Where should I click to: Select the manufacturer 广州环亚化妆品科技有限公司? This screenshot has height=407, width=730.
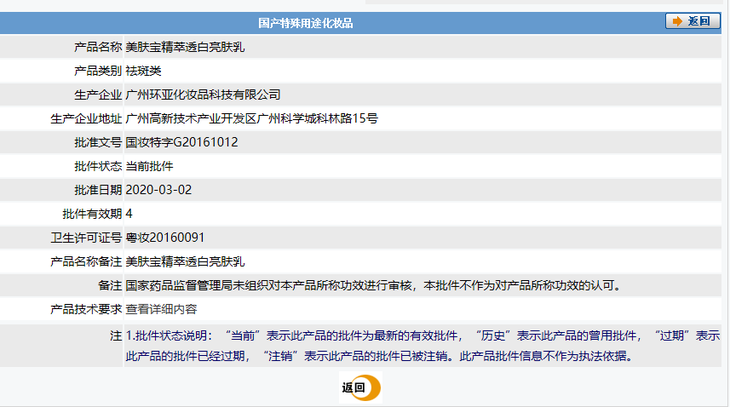click(x=203, y=95)
